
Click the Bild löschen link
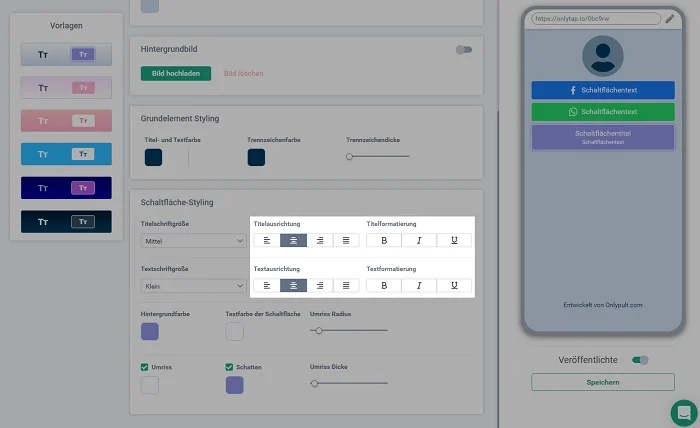coord(242,73)
